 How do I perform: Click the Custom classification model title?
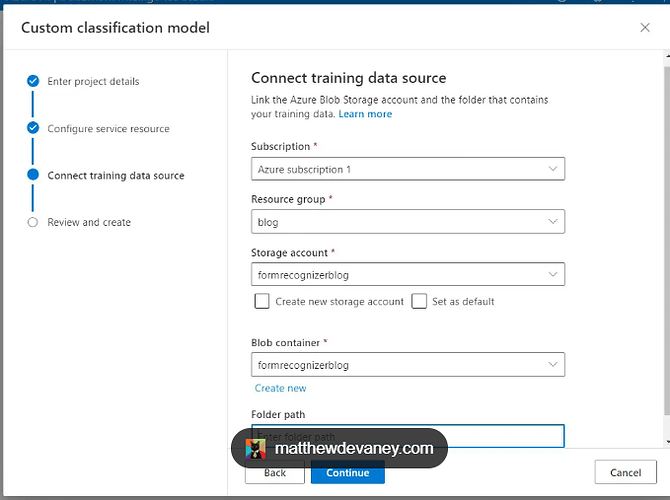pyautogui.click(x=115, y=28)
